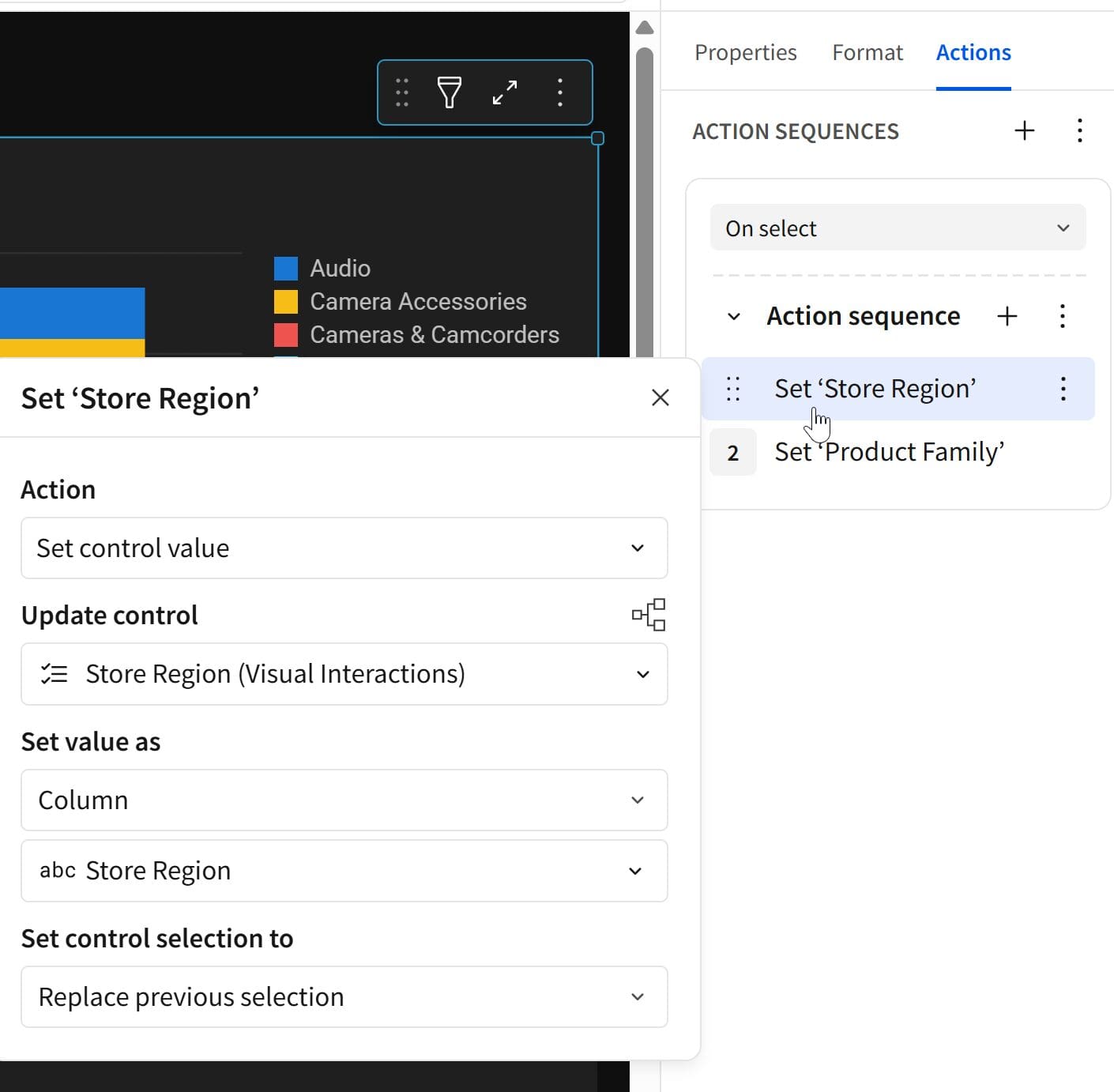Open the 'Set value as' Column dropdown
Screen dimensions: 1114x1092
pyautogui.click(x=344, y=800)
